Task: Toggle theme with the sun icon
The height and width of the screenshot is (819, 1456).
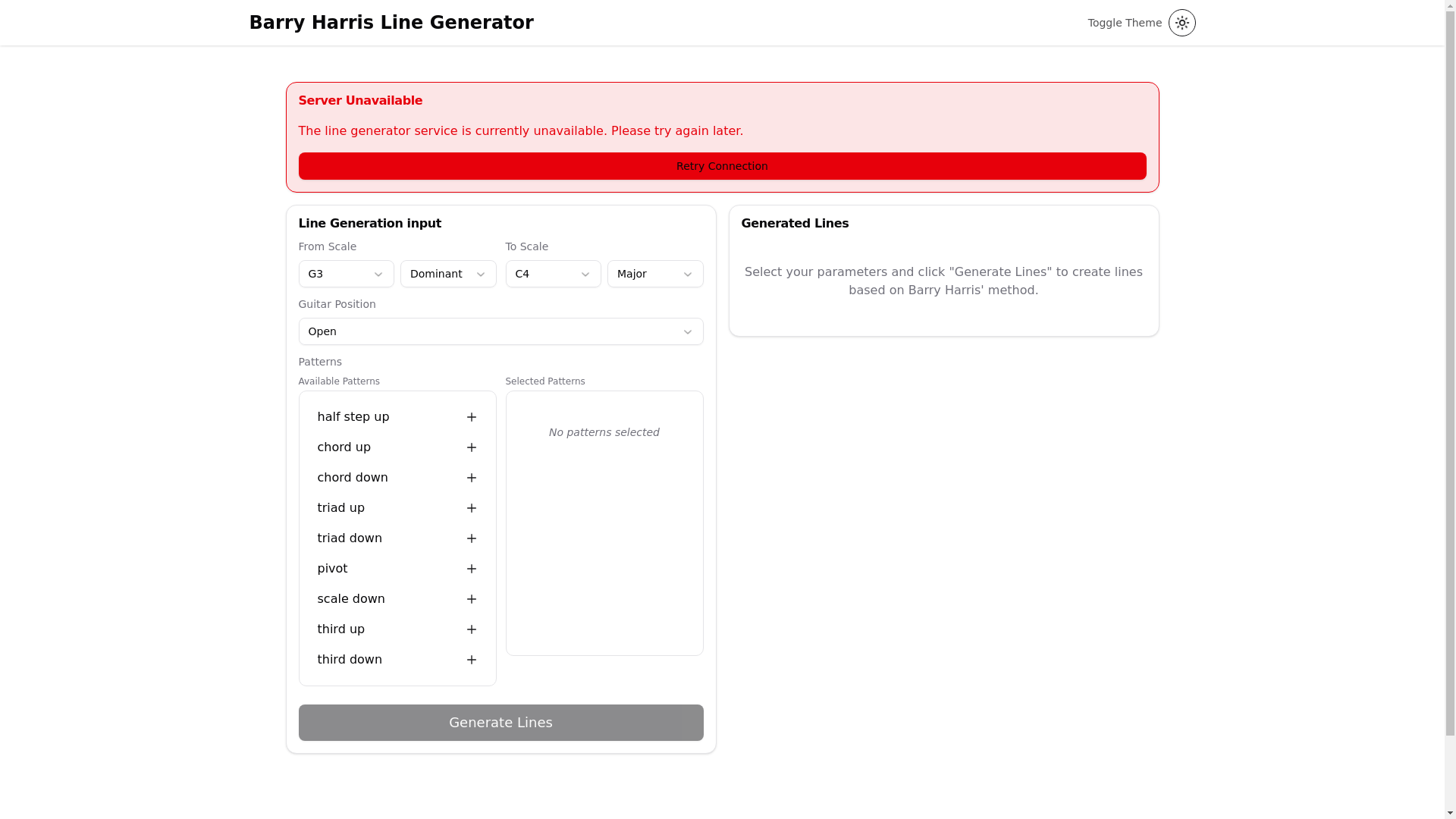Action: (1181, 23)
